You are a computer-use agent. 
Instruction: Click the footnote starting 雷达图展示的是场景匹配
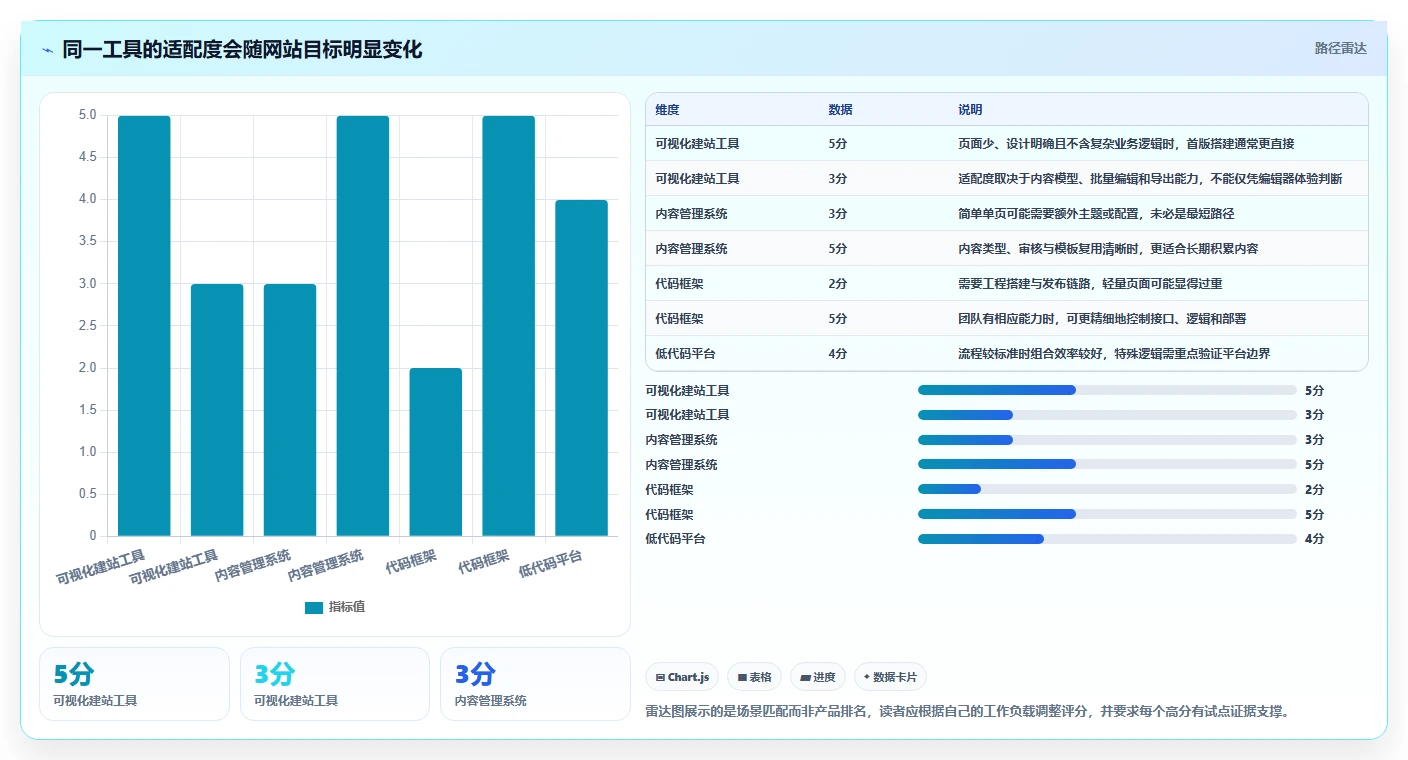click(x=968, y=711)
